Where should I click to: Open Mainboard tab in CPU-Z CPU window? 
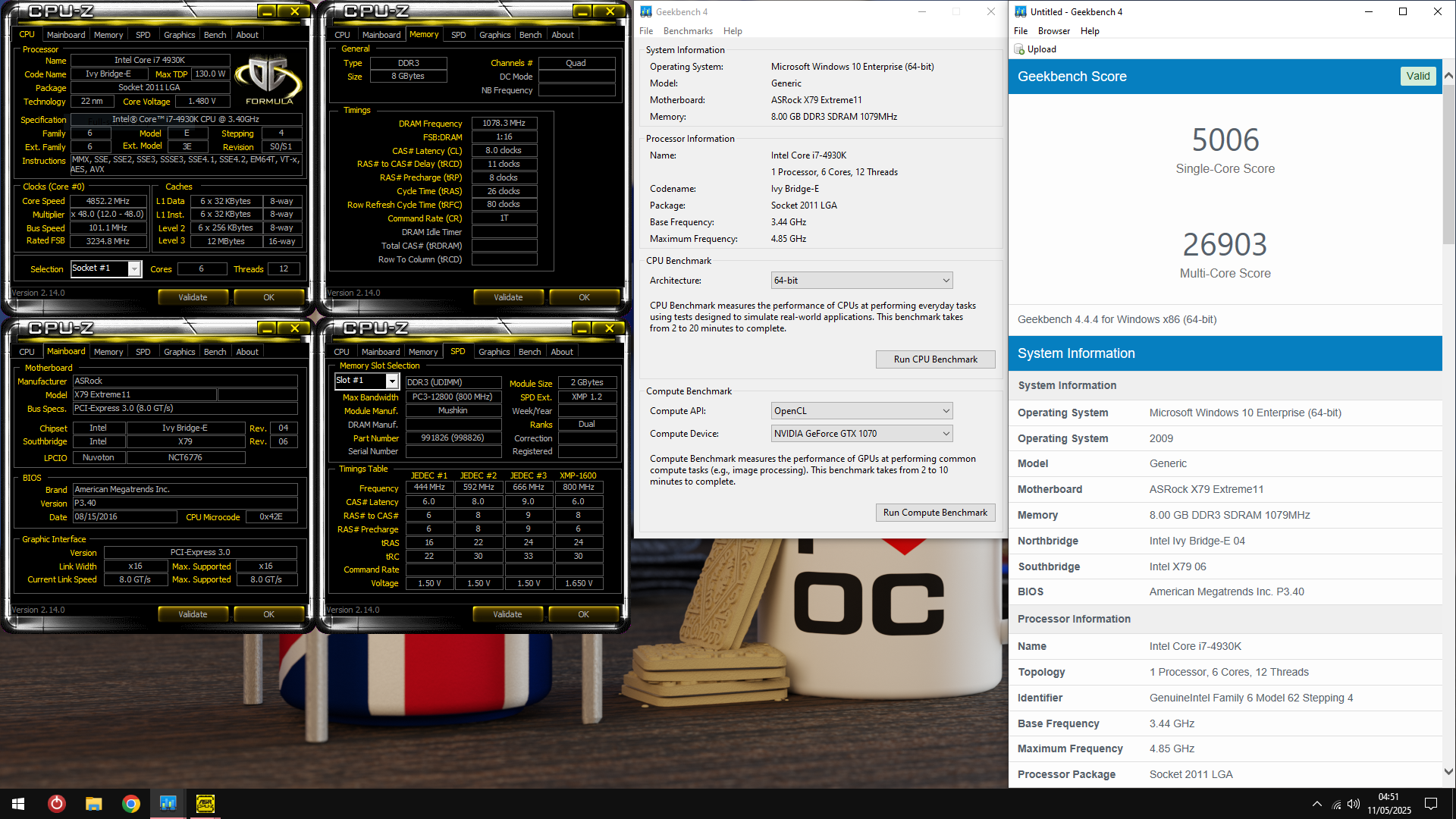66,35
